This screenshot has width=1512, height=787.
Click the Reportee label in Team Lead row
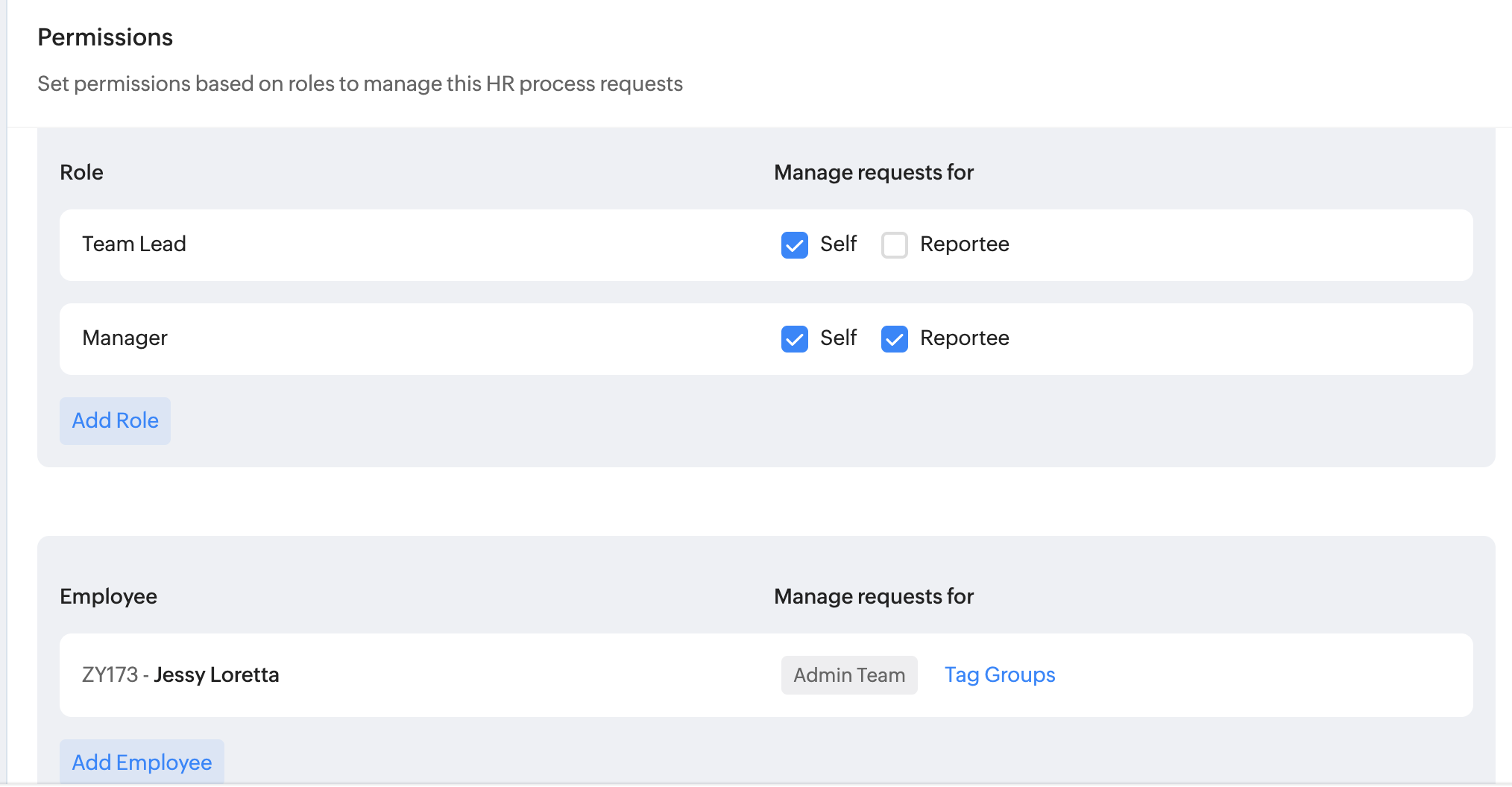point(964,244)
